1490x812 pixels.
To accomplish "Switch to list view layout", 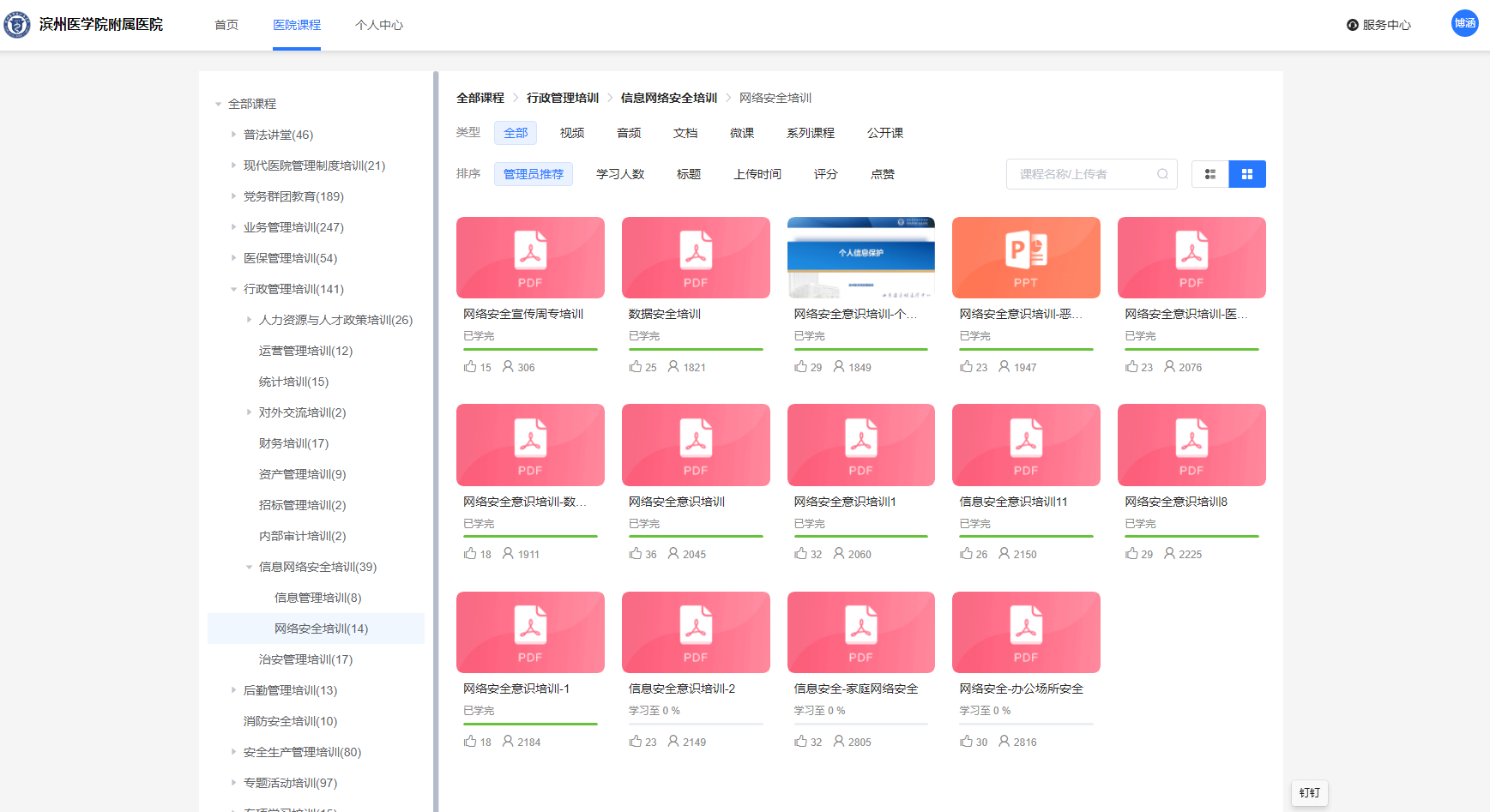I will coord(1210,174).
